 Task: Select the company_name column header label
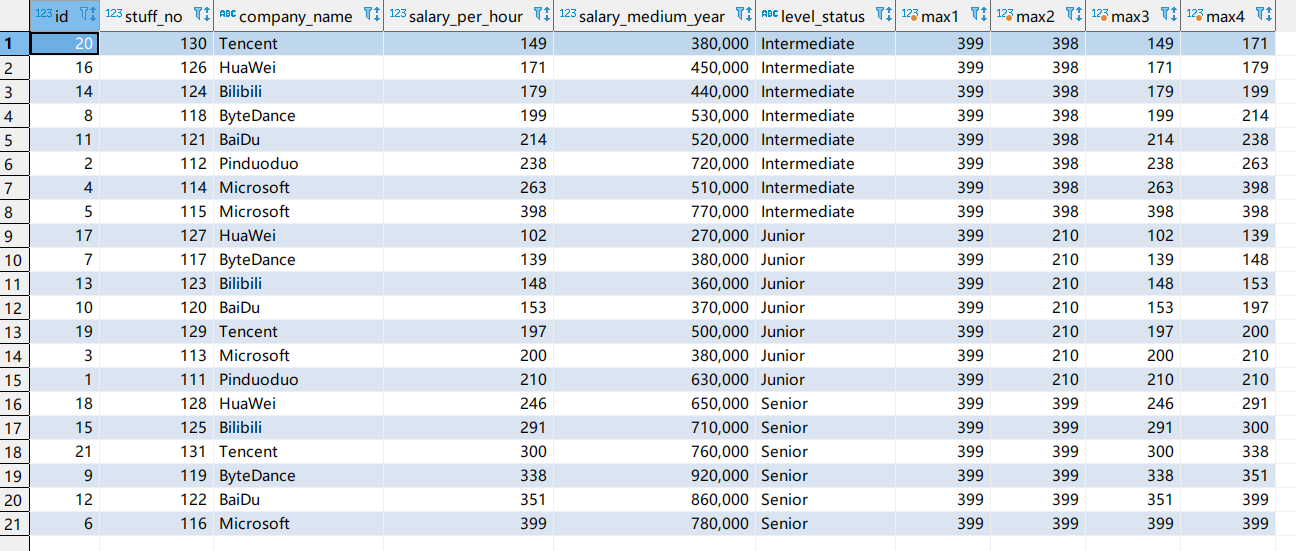click(x=296, y=16)
